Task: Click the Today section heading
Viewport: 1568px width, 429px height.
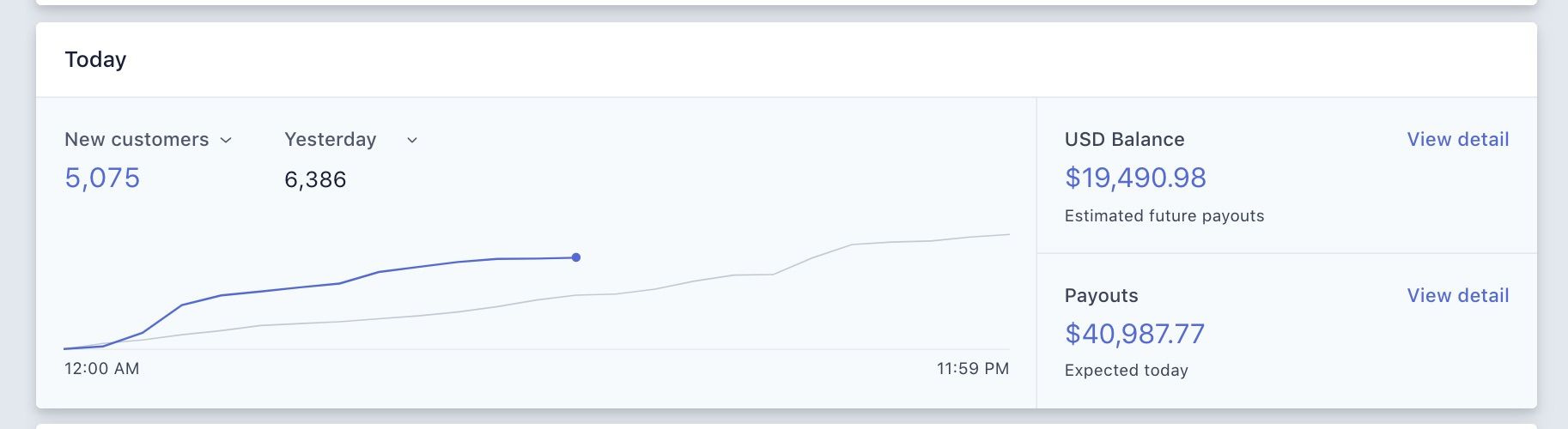Action: [x=95, y=59]
